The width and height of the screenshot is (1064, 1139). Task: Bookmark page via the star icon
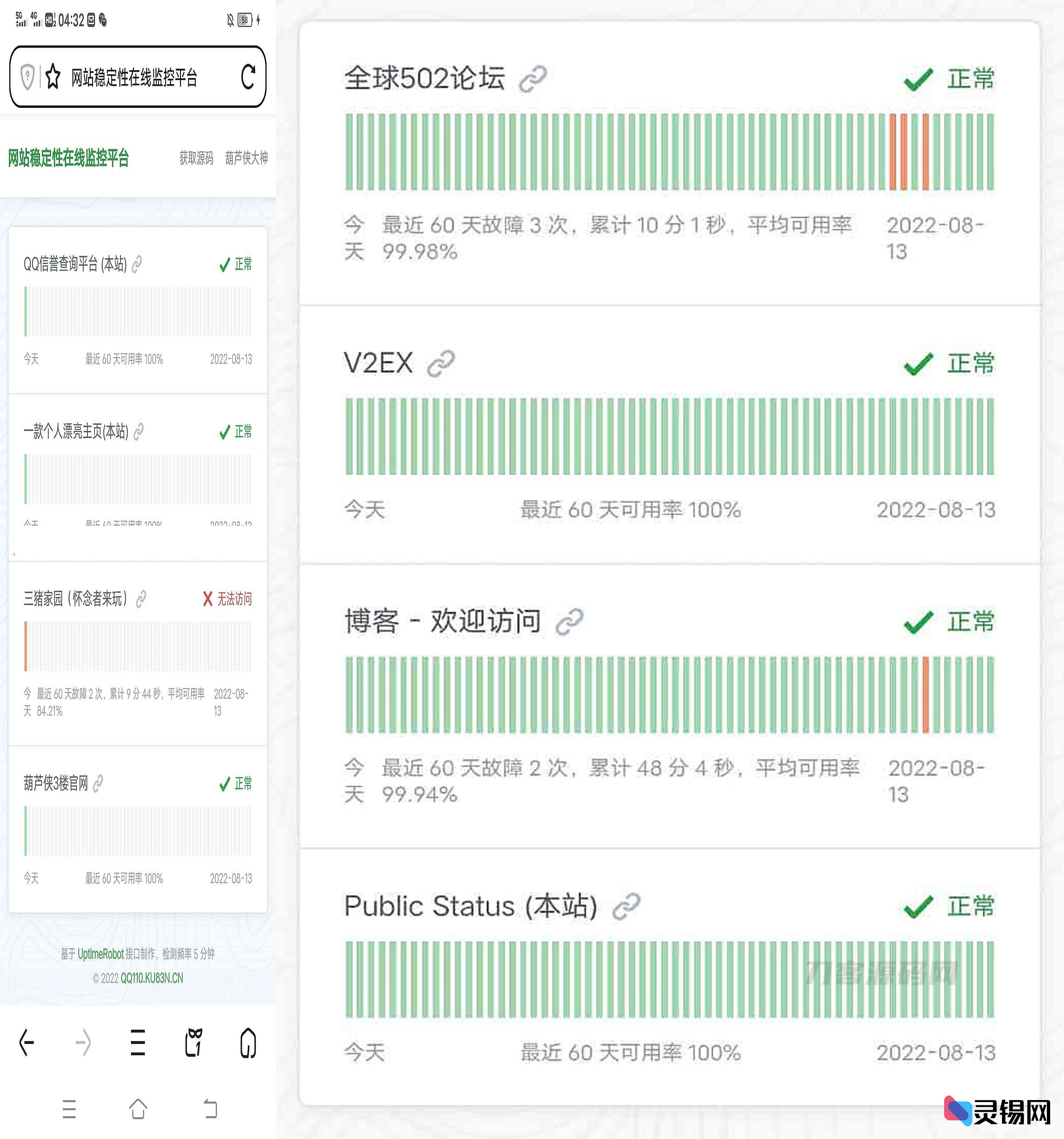(53, 76)
